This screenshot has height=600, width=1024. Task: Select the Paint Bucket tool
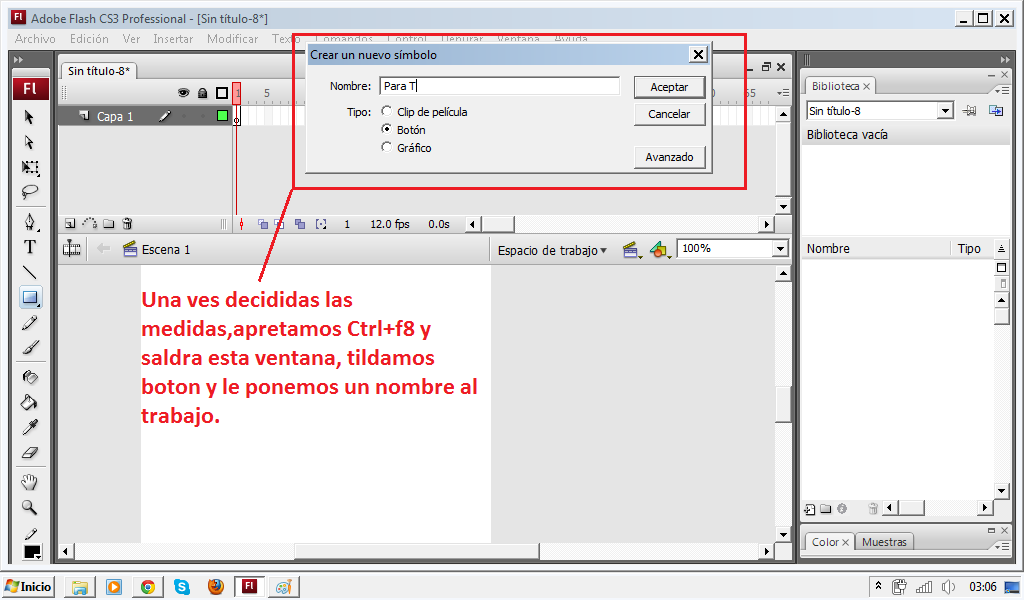30,402
